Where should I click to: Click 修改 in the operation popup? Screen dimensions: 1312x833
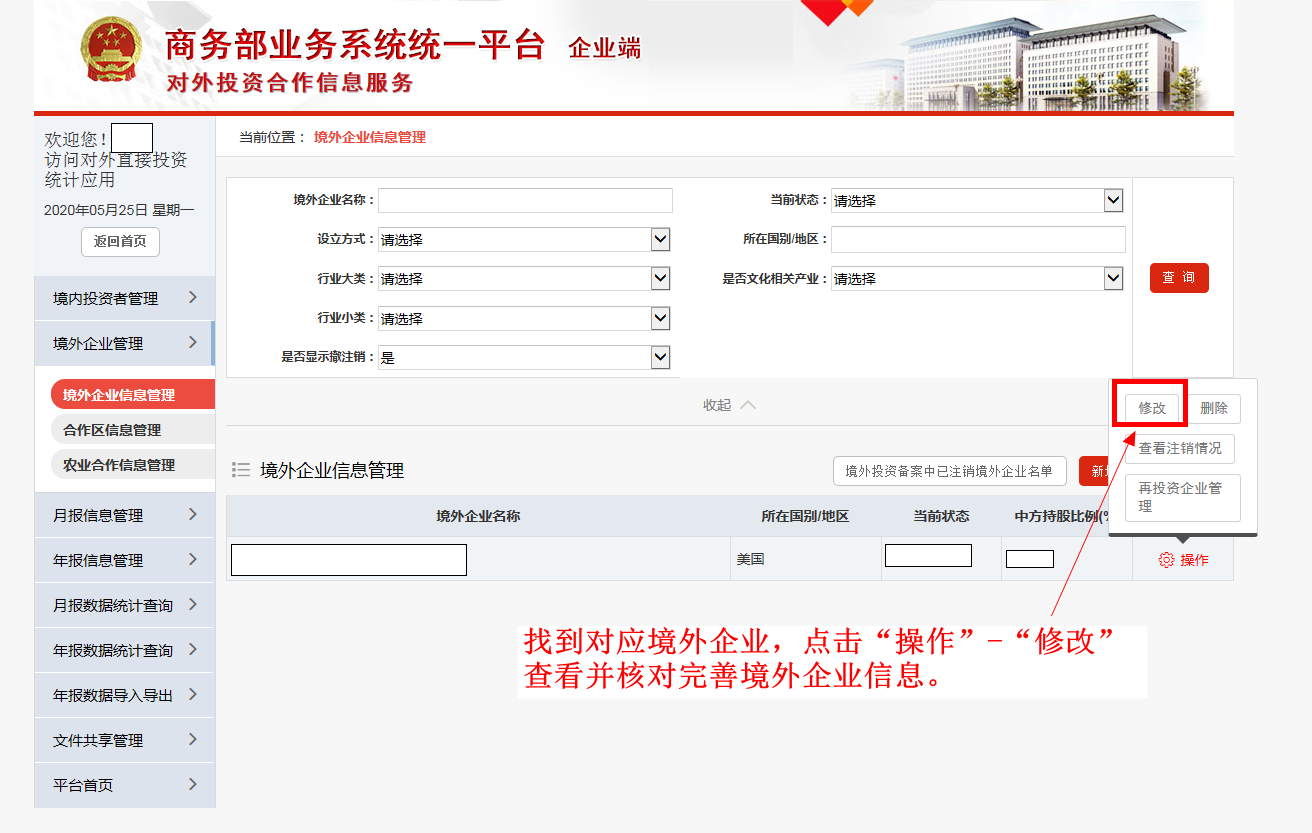click(1152, 408)
